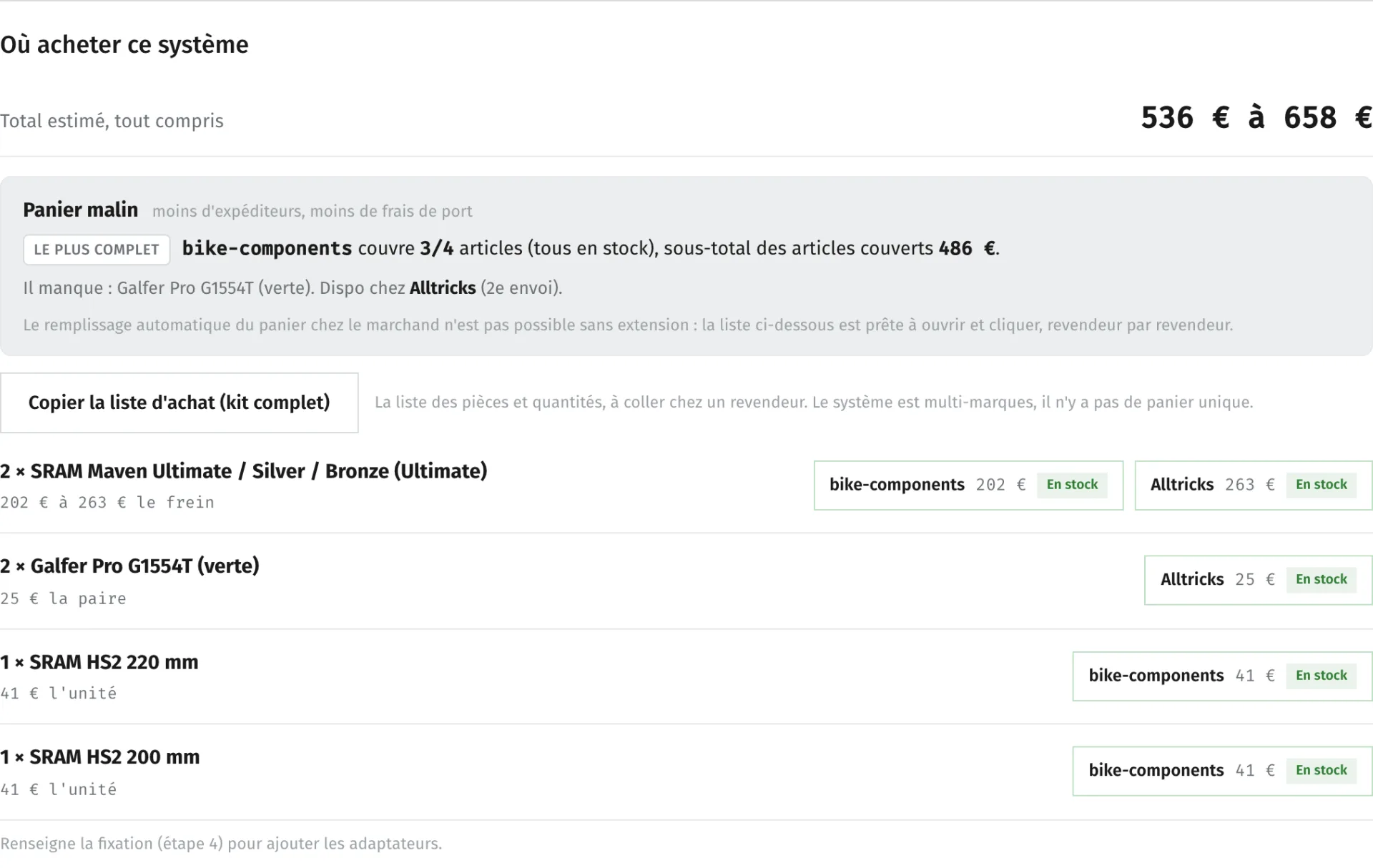Click '2 × Galfer Pro G1554T (verte)' title
Image resolution: width=1373 pixels, height=868 pixels.
[129, 566]
